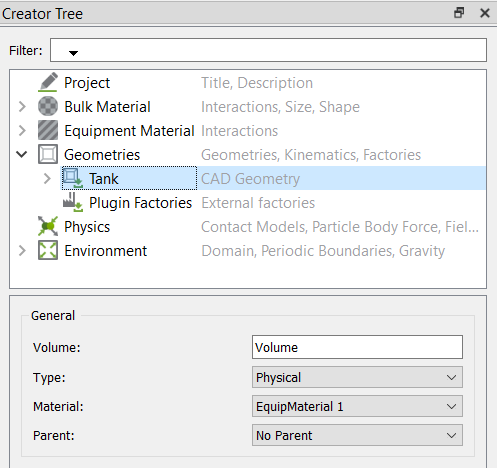This screenshot has height=468, width=497.
Task: Expand the Environment node
Action: click(22, 251)
